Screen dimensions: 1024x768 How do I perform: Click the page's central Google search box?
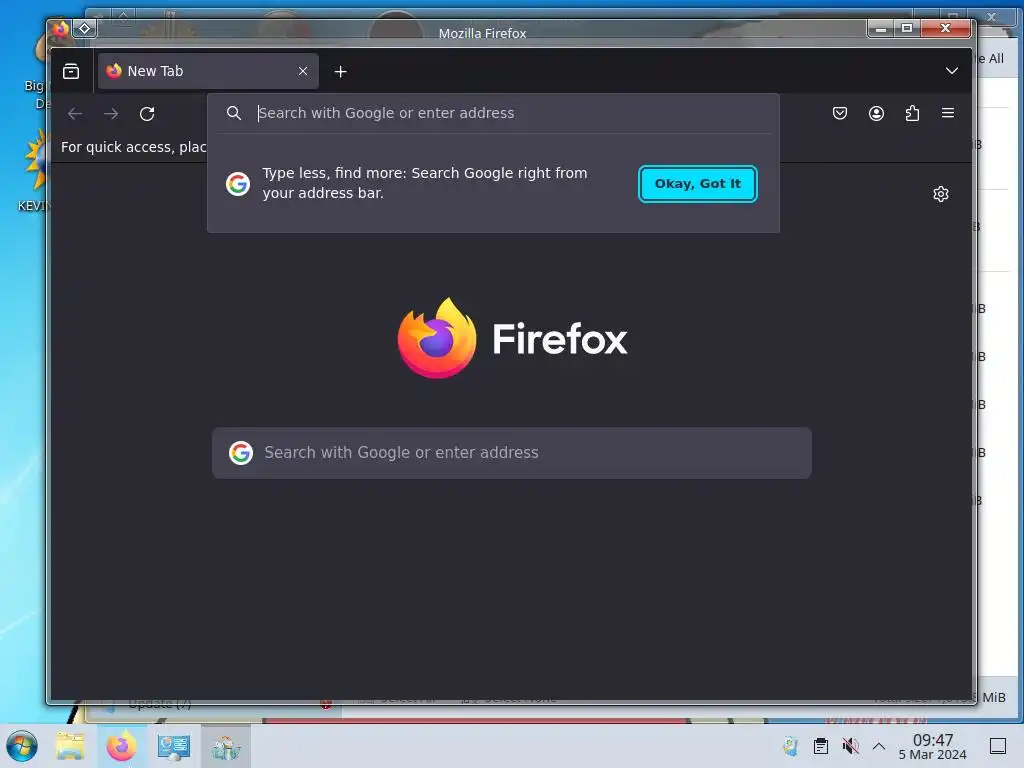pyautogui.click(x=512, y=453)
